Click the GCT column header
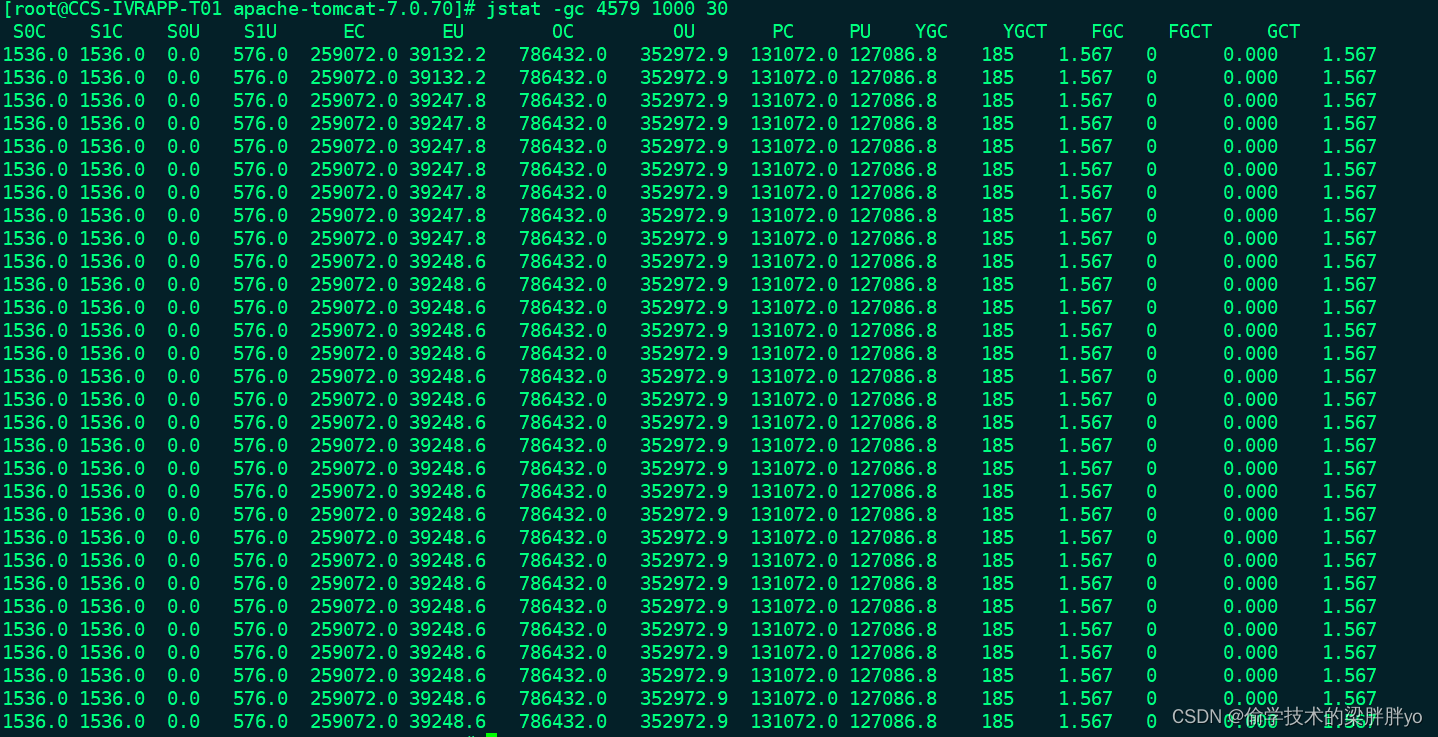This screenshot has width=1438, height=737. click(1283, 32)
